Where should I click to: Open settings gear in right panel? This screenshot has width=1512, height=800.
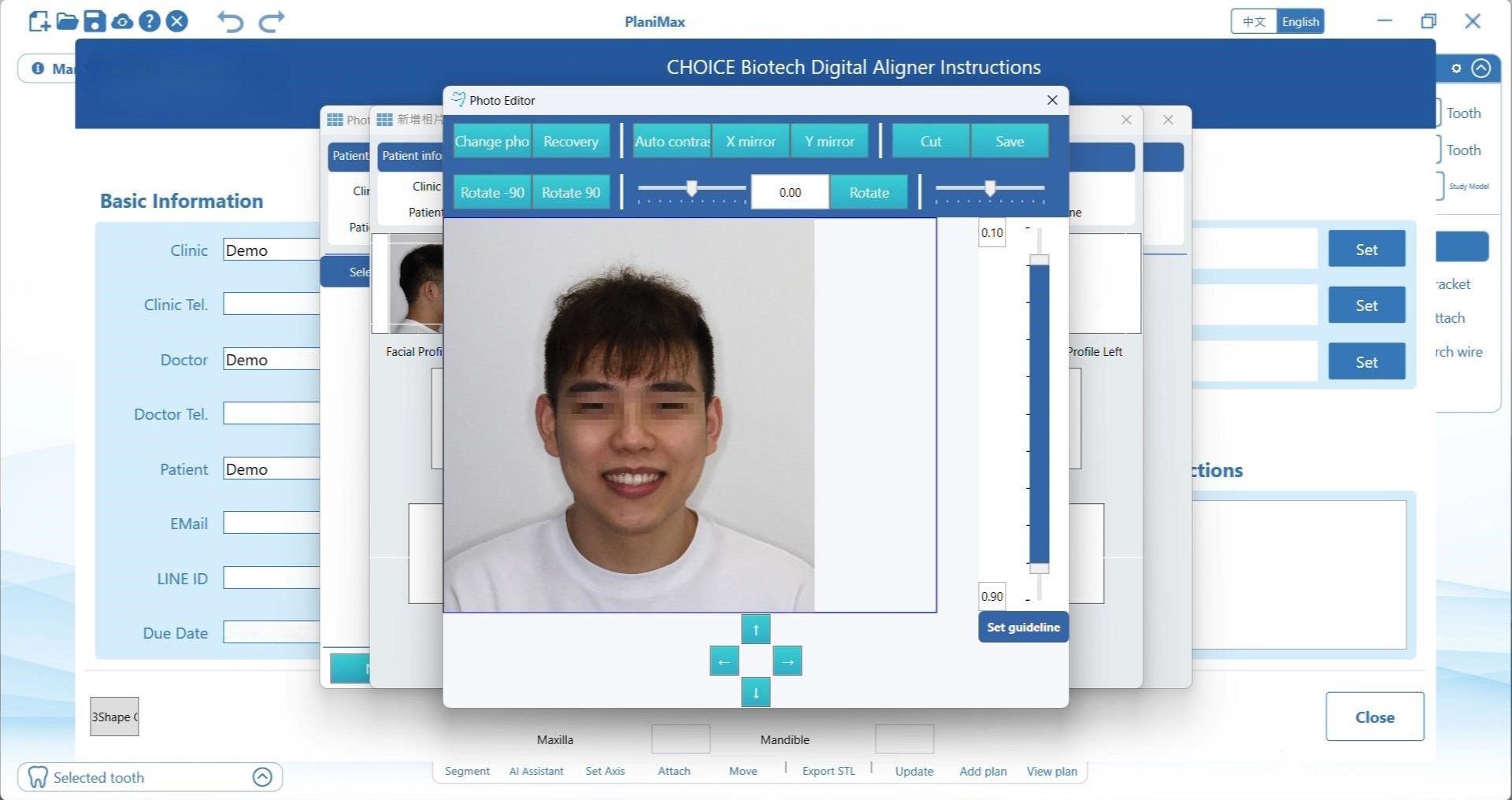click(x=1456, y=69)
